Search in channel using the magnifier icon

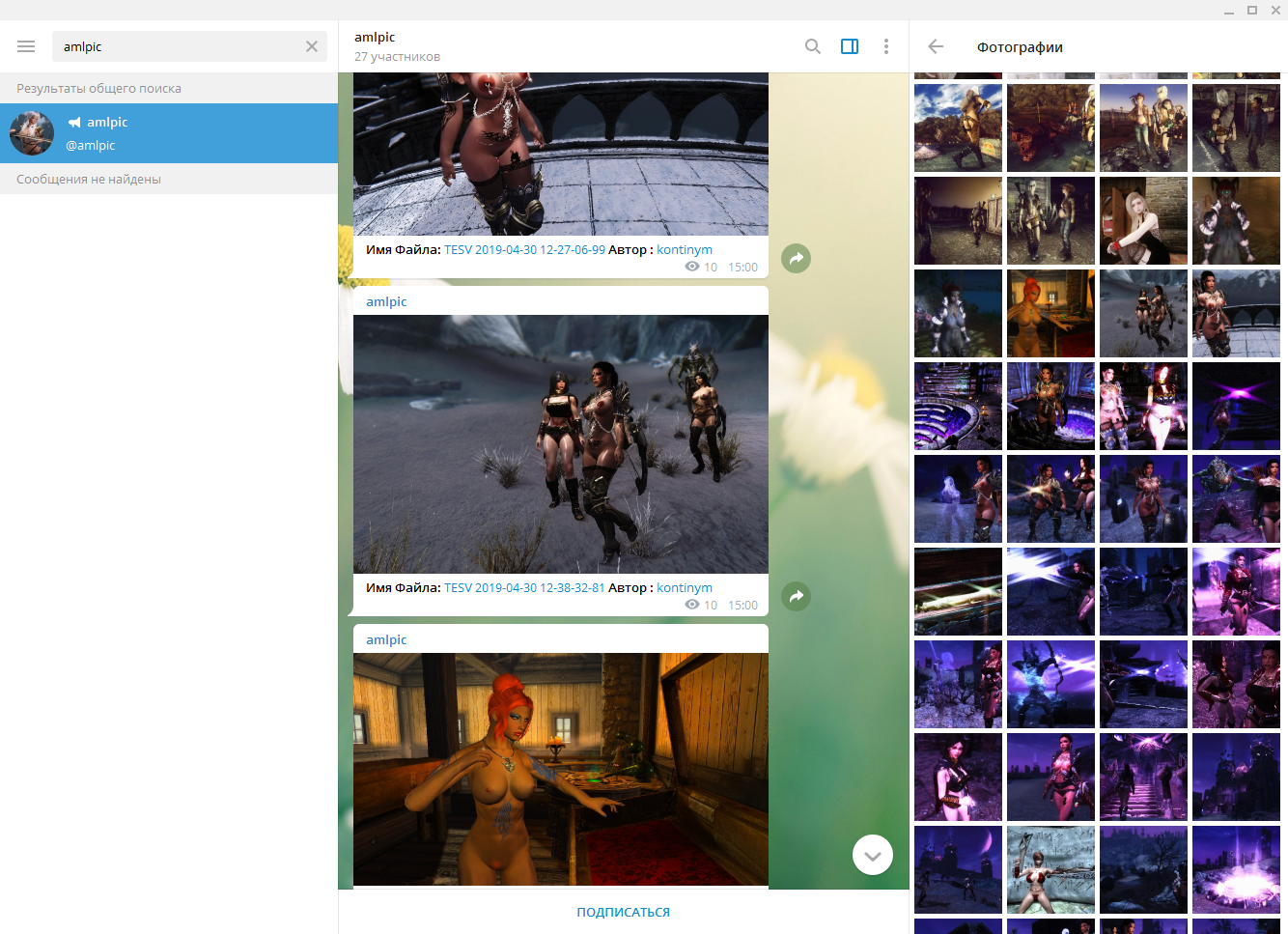(x=813, y=46)
